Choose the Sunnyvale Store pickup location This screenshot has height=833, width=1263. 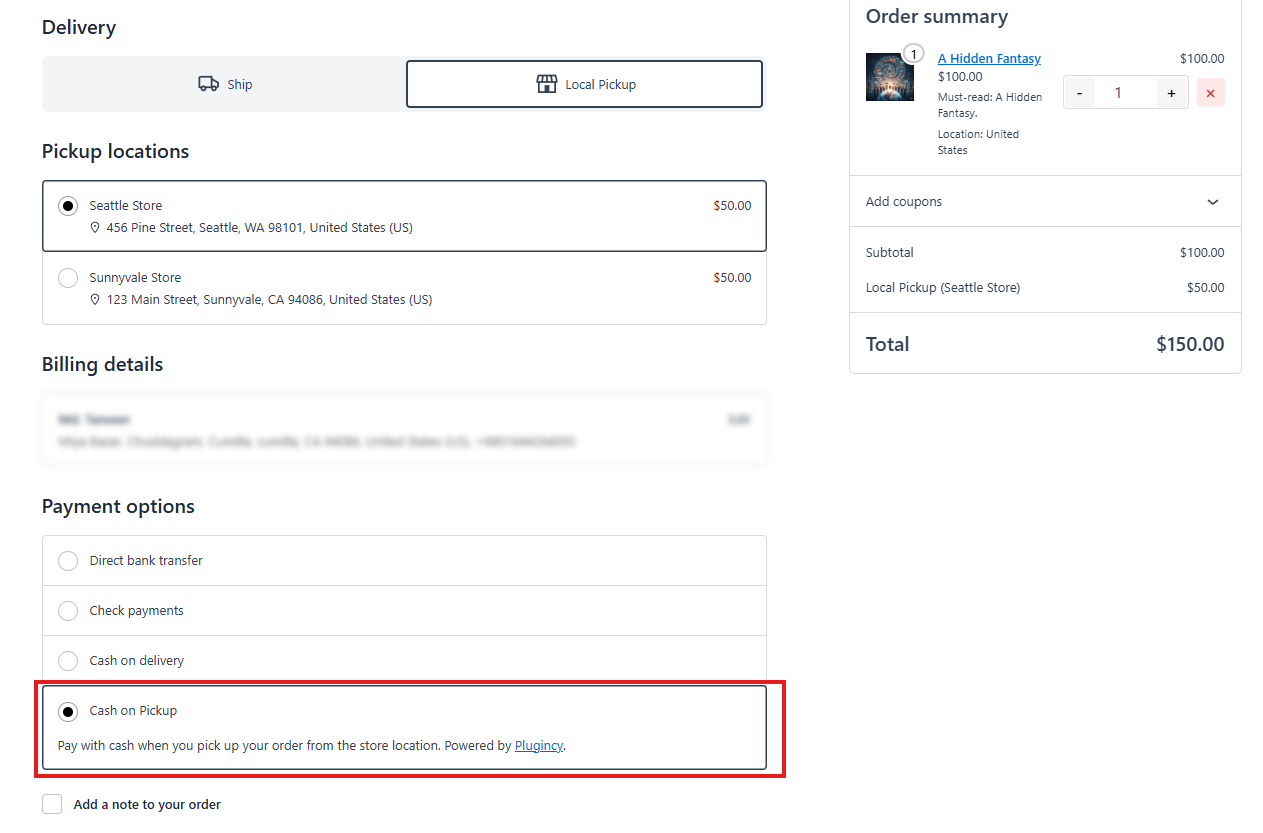[x=68, y=278]
